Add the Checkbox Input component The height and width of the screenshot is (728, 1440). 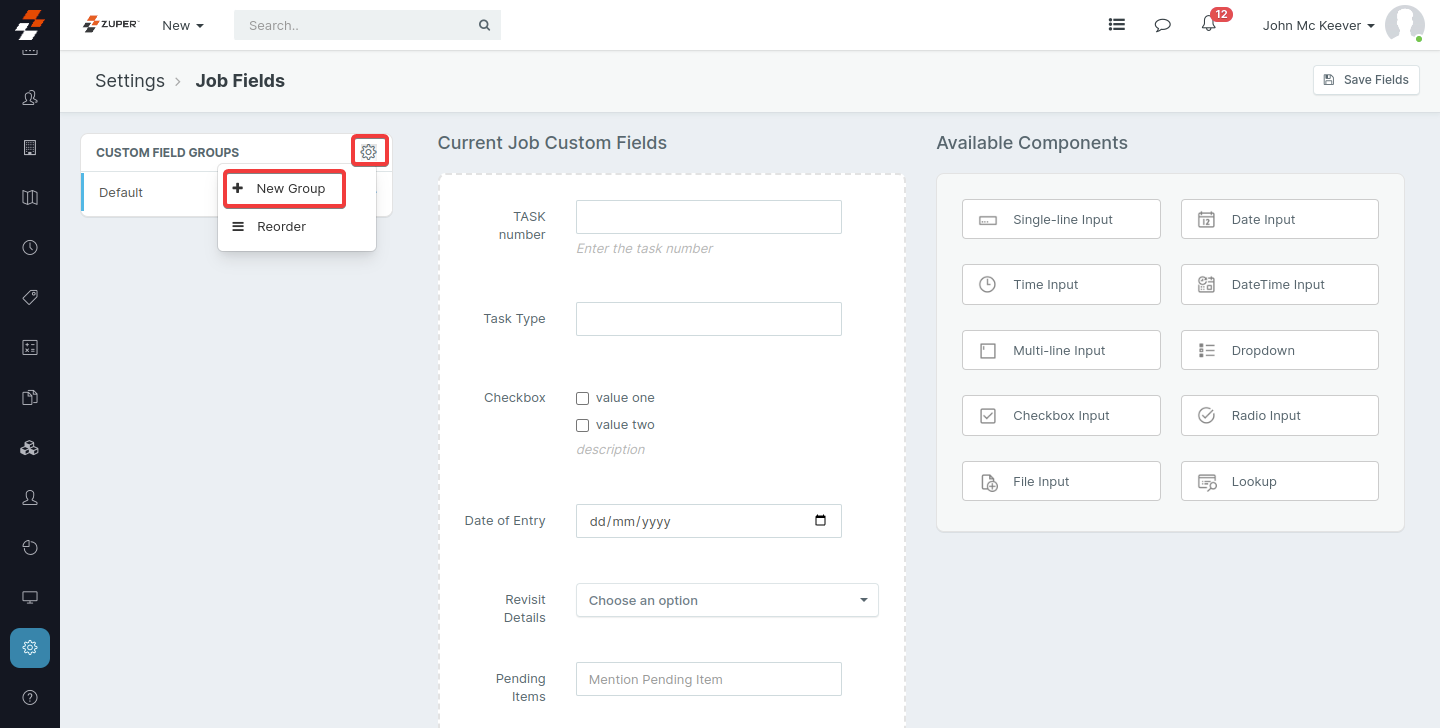pos(1061,416)
